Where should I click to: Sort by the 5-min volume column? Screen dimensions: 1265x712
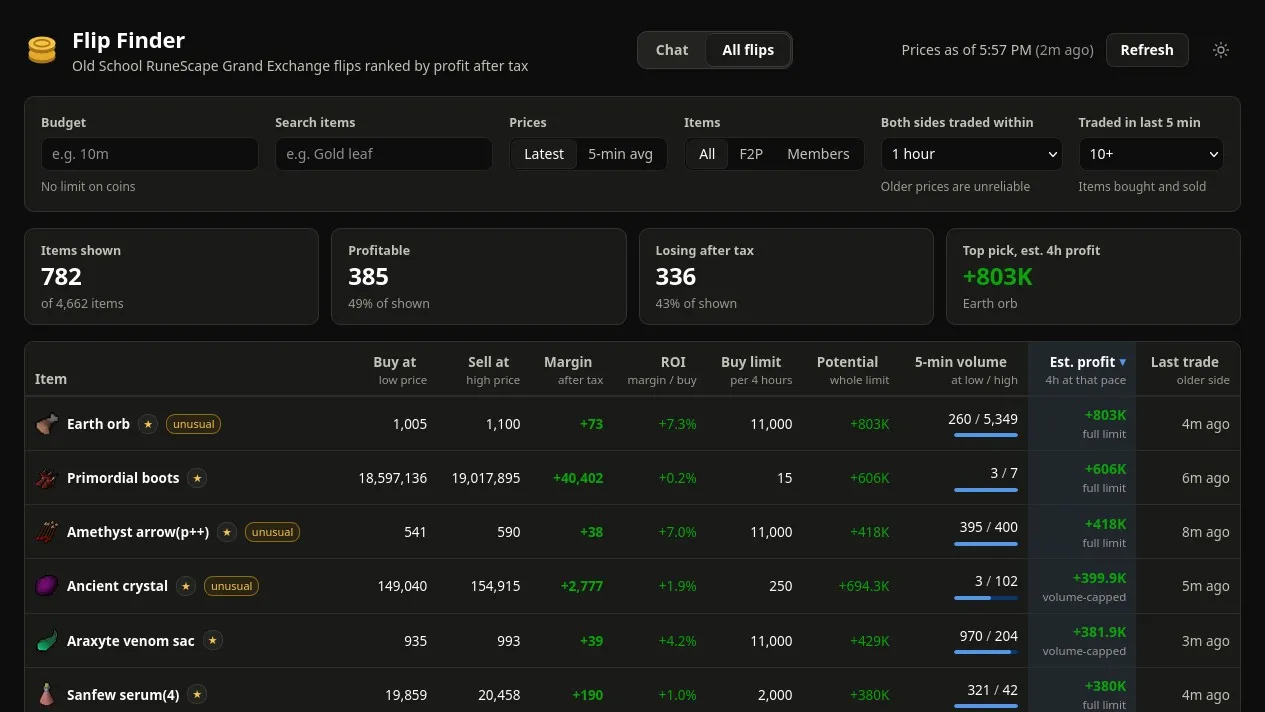961,370
